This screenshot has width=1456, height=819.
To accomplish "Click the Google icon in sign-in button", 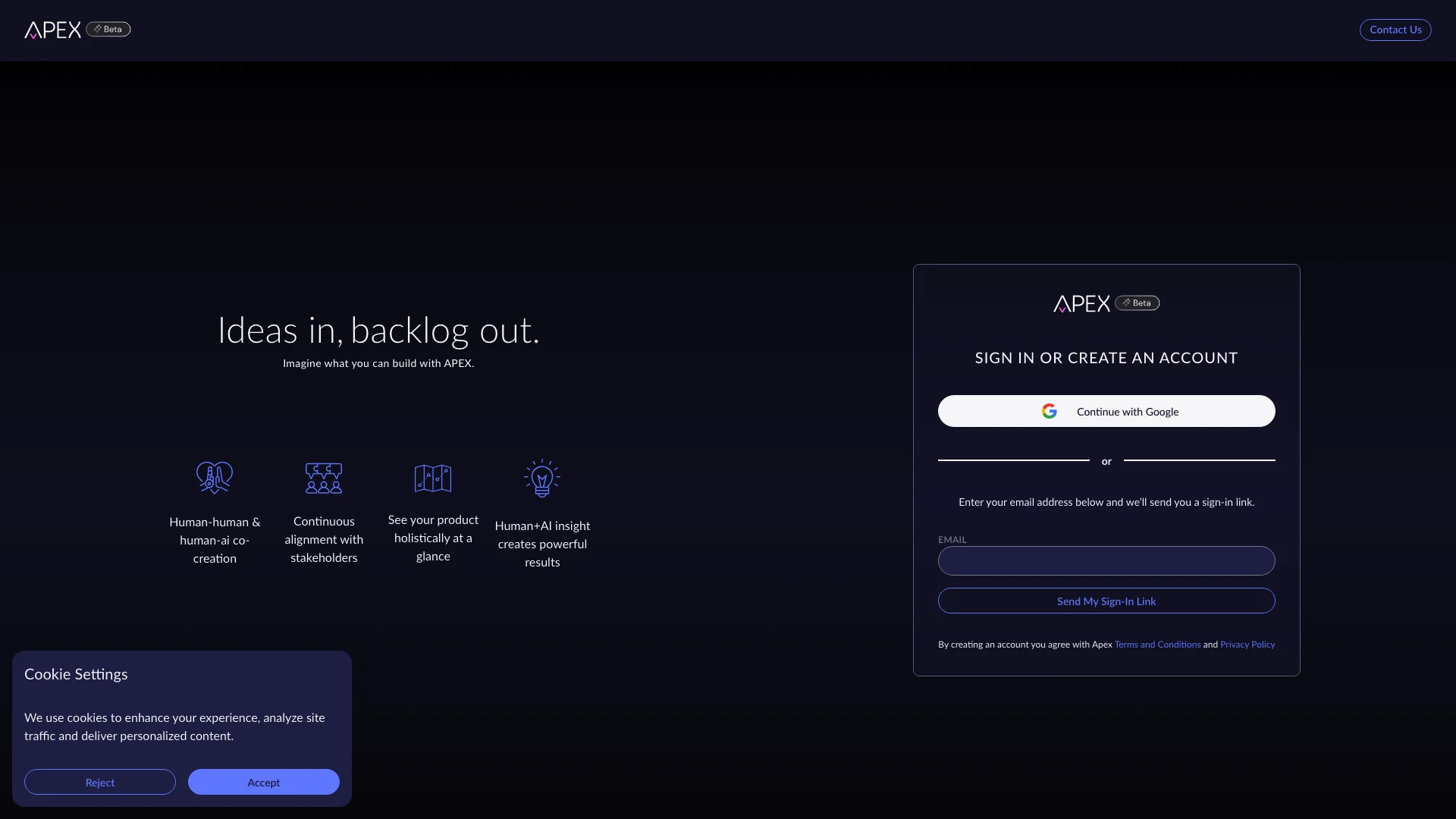I will click(1049, 411).
